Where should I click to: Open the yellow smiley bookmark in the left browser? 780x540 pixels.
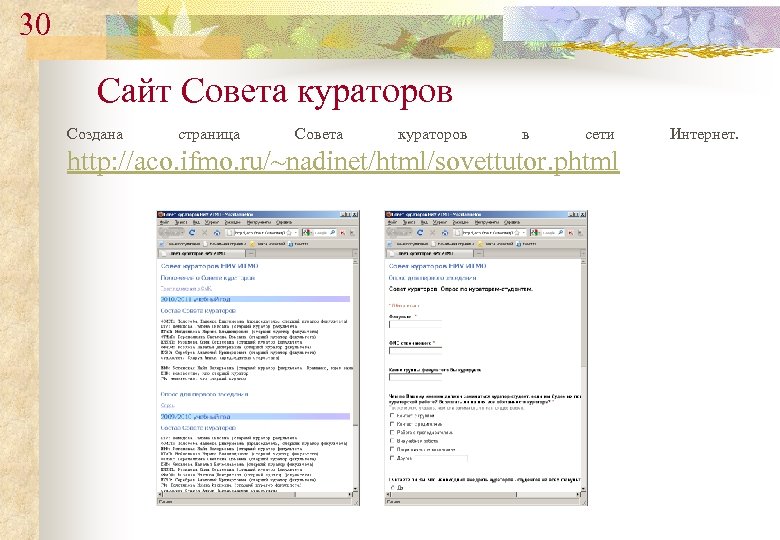[268, 244]
